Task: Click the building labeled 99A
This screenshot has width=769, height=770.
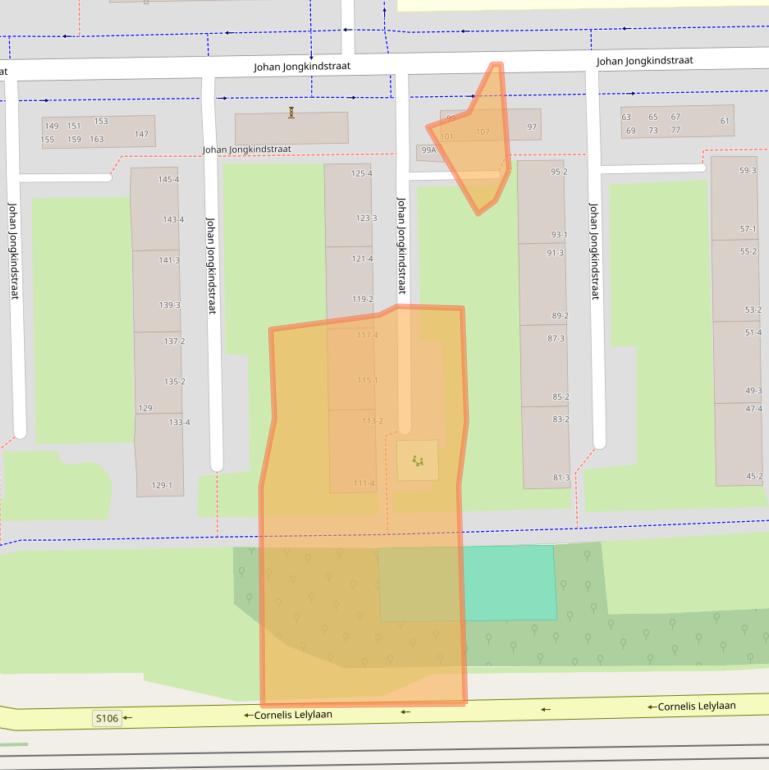Action: pos(428,150)
